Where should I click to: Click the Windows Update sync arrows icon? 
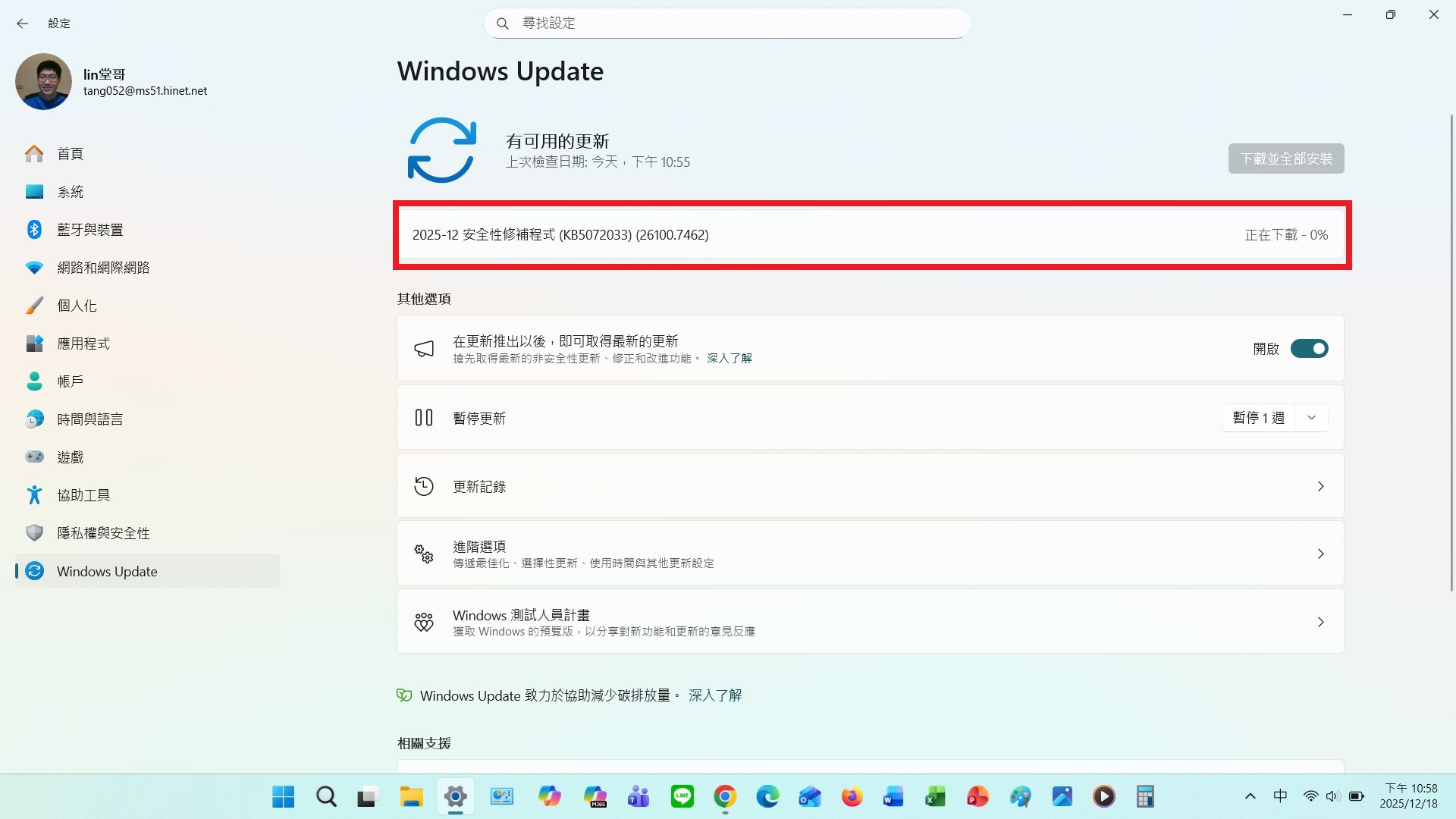[x=441, y=150]
